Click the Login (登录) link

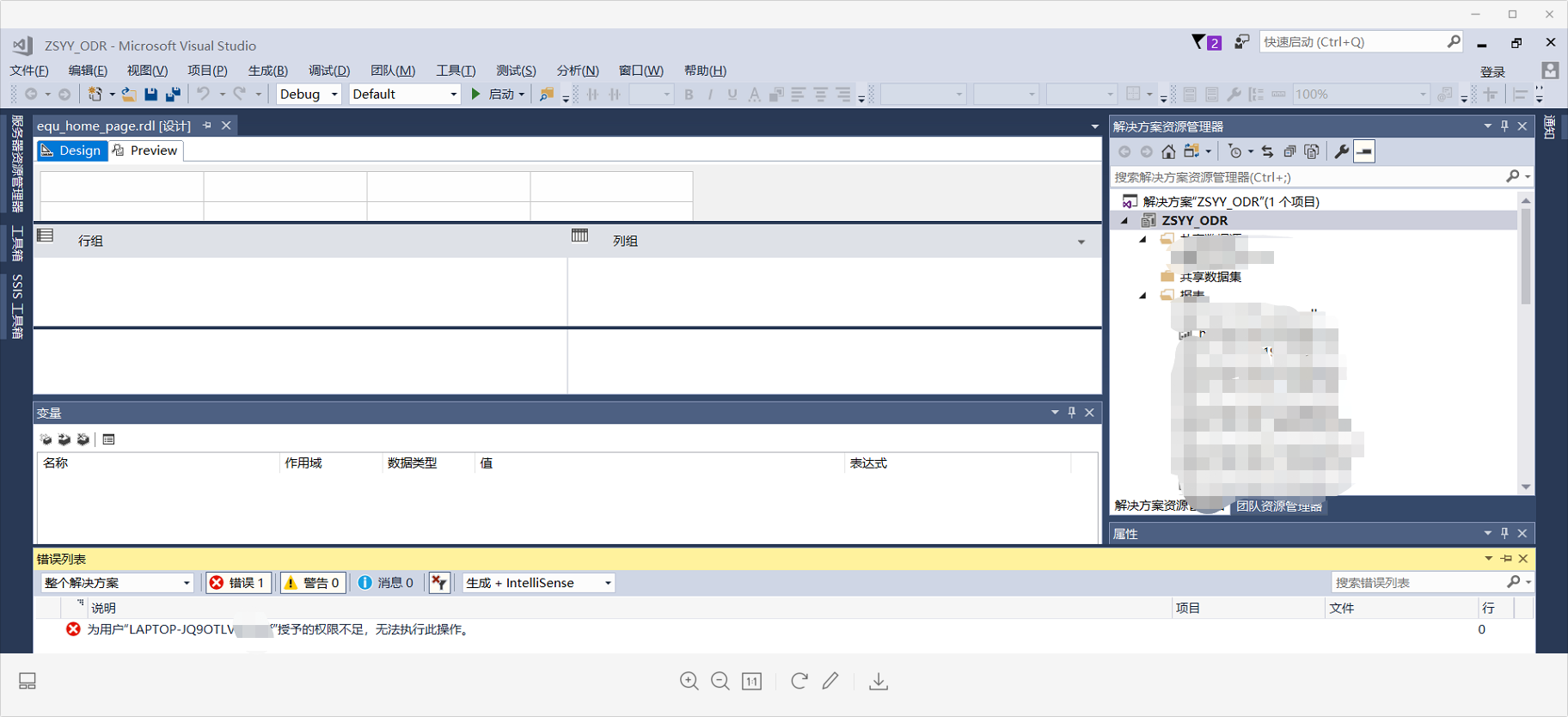(x=1493, y=71)
